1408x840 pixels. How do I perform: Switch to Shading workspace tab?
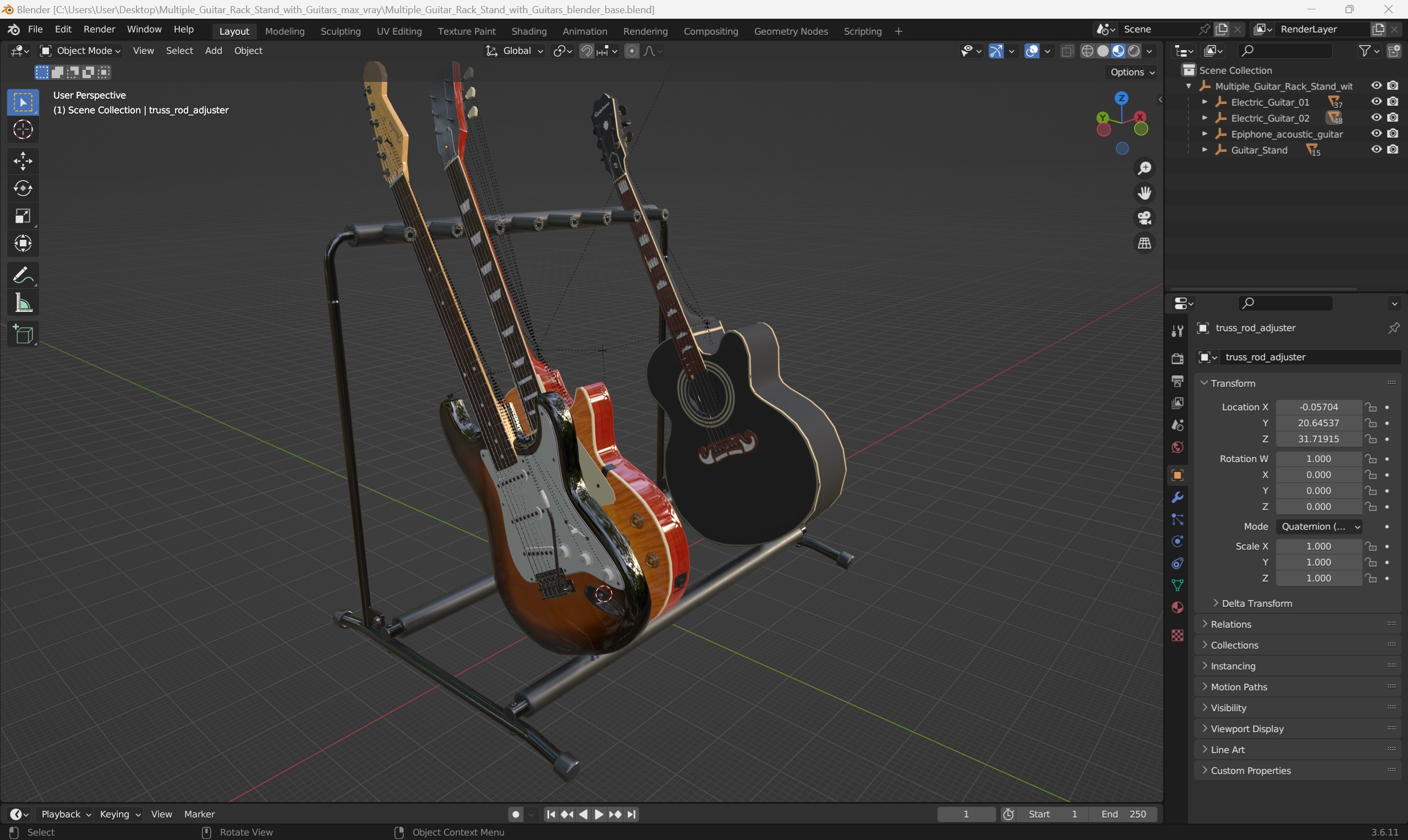pos(529,31)
